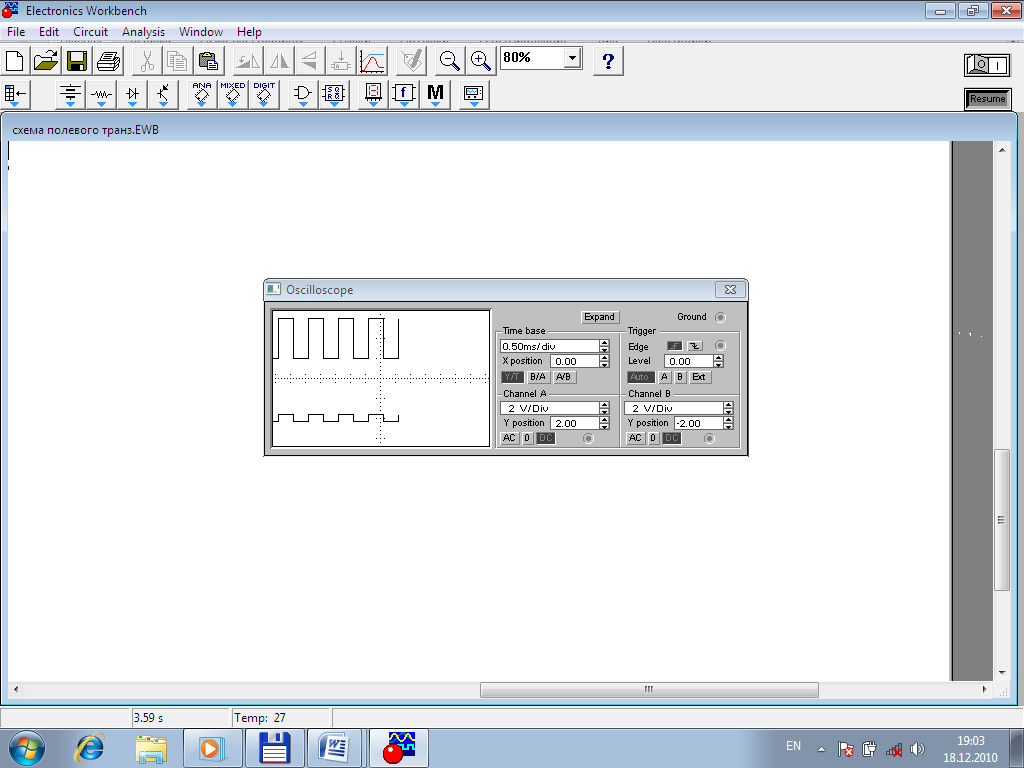Open the Circuit menu
The image size is (1024, 768).
(x=90, y=31)
